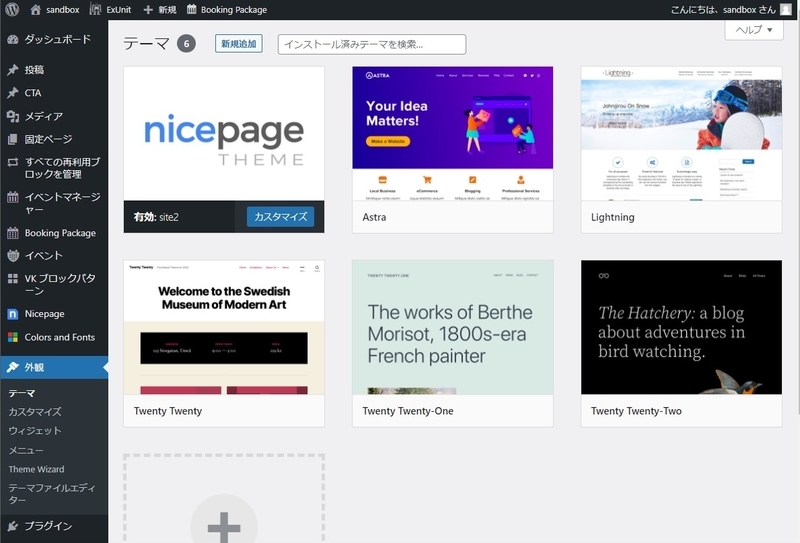This screenshot has height=543, width=800.
Task: Click the Nicepage N icon
Action: coord(13,314)
